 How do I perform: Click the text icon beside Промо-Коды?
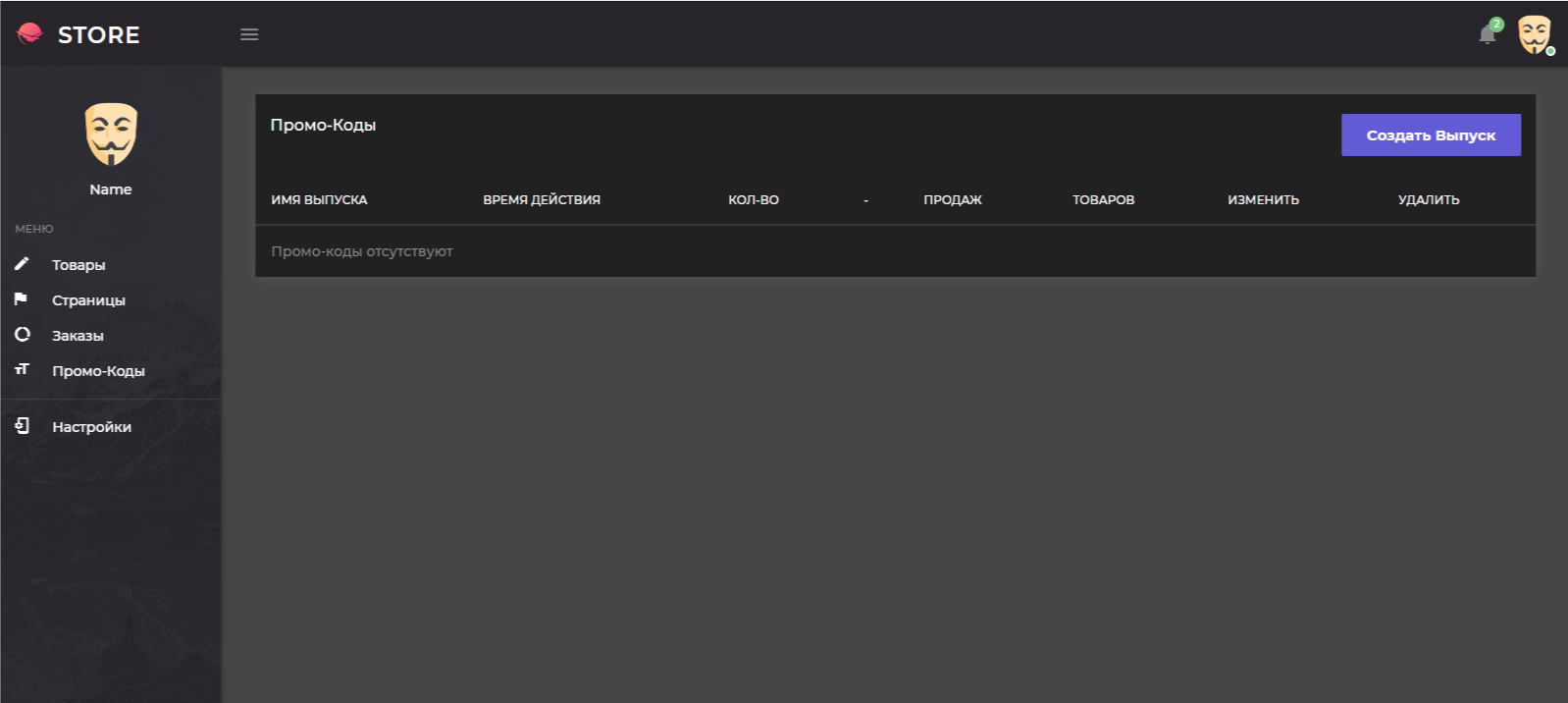[22, 370]
